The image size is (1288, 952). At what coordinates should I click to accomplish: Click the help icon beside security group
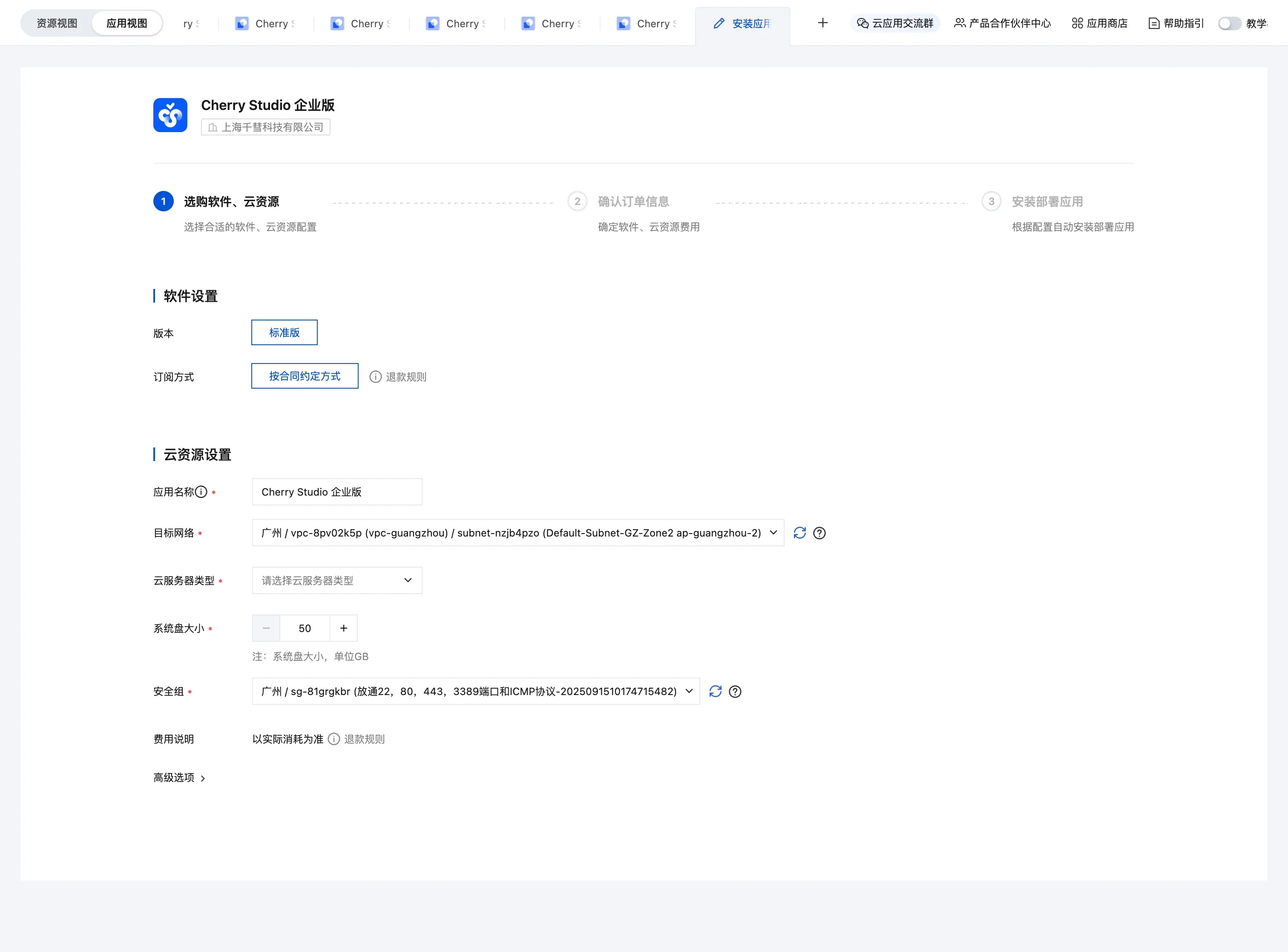pos(735,692)
